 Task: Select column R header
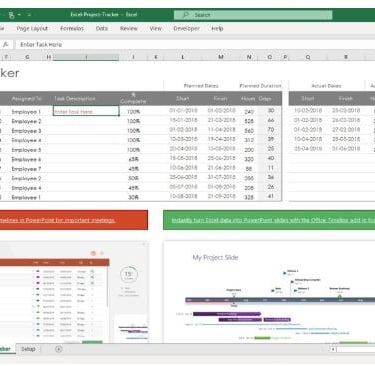click(x=346, y=57)
